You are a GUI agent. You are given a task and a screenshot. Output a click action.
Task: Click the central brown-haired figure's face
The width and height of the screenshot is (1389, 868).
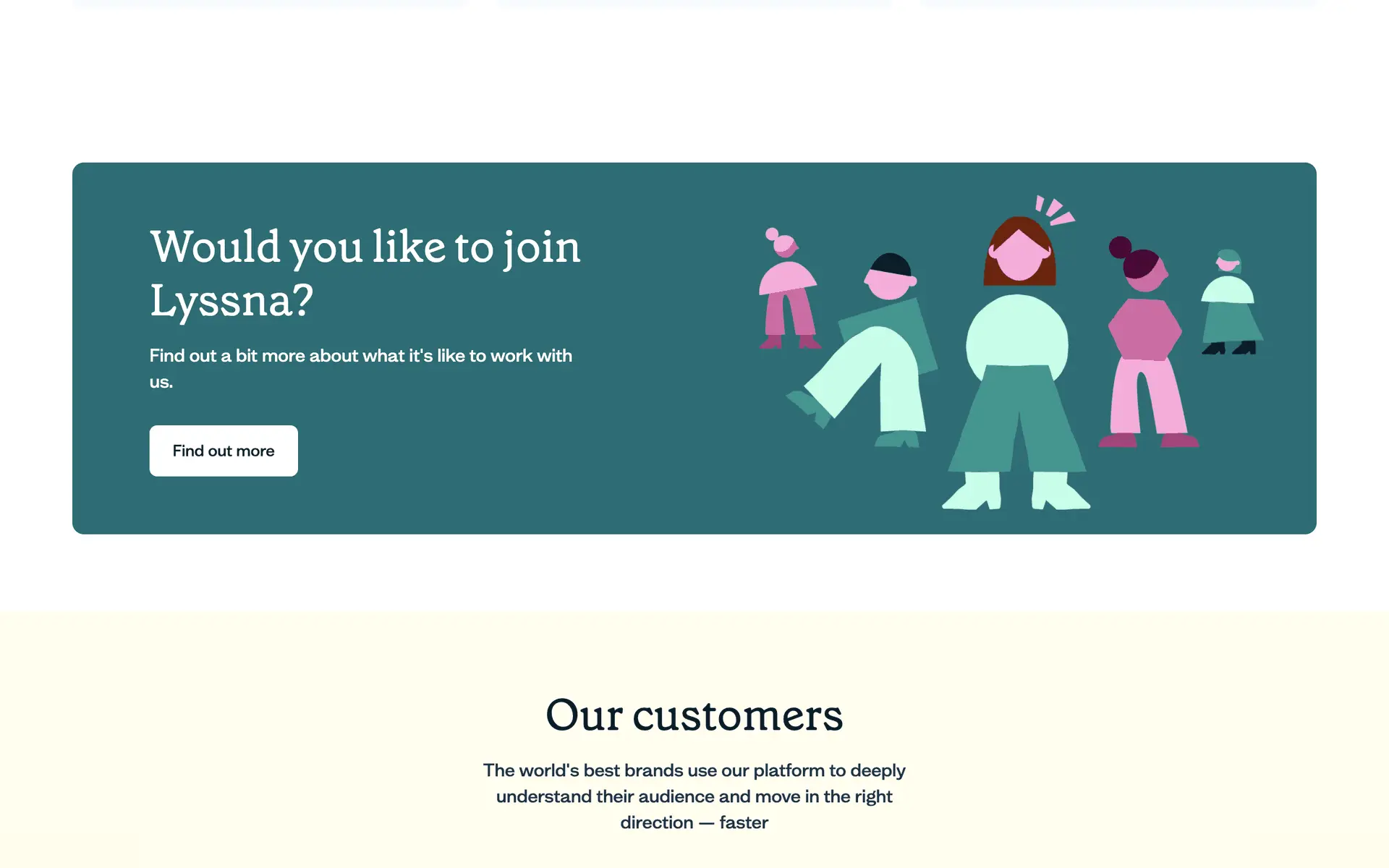[1019, 255]
